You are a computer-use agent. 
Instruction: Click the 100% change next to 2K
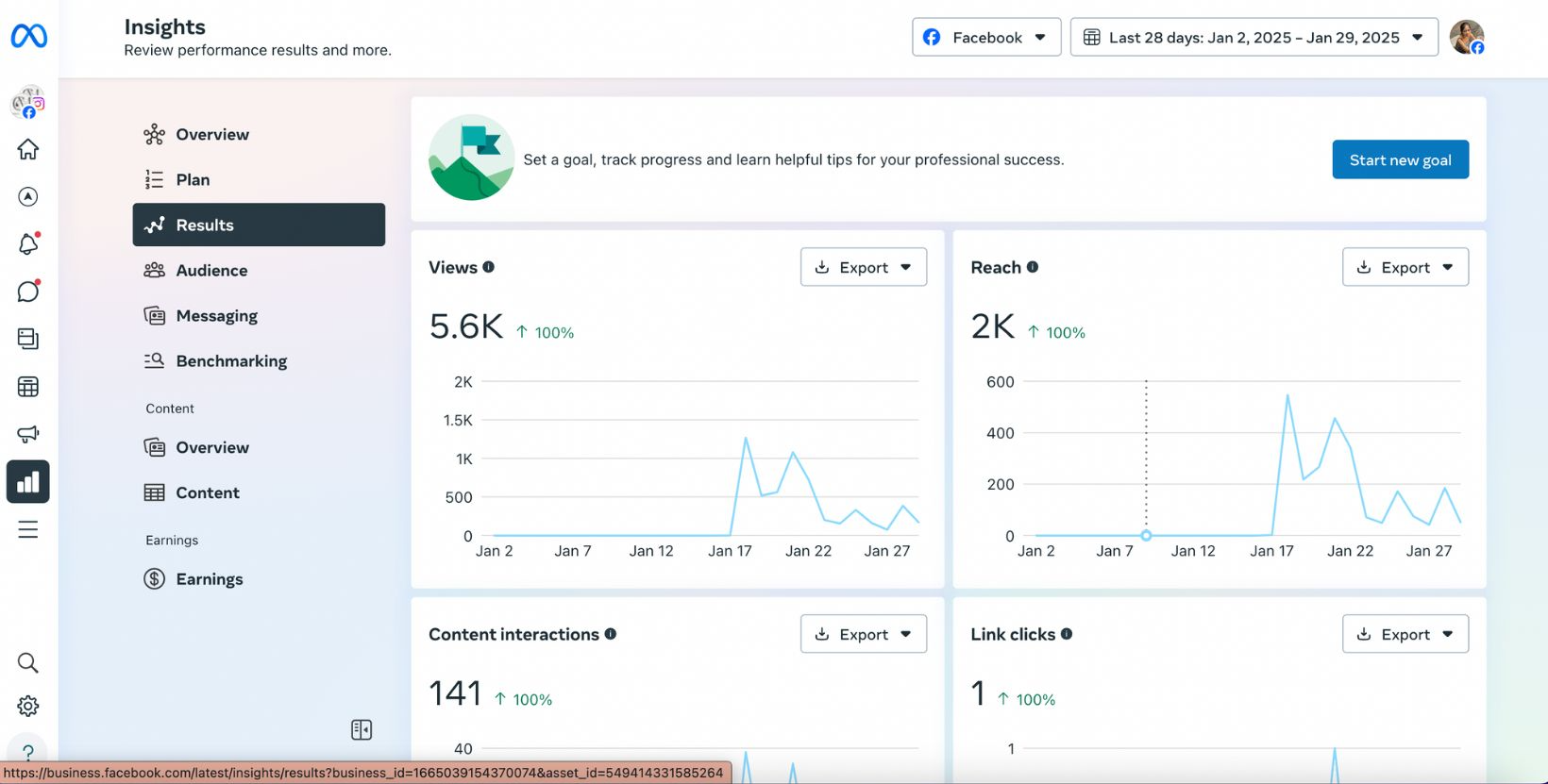point(1056,332)
